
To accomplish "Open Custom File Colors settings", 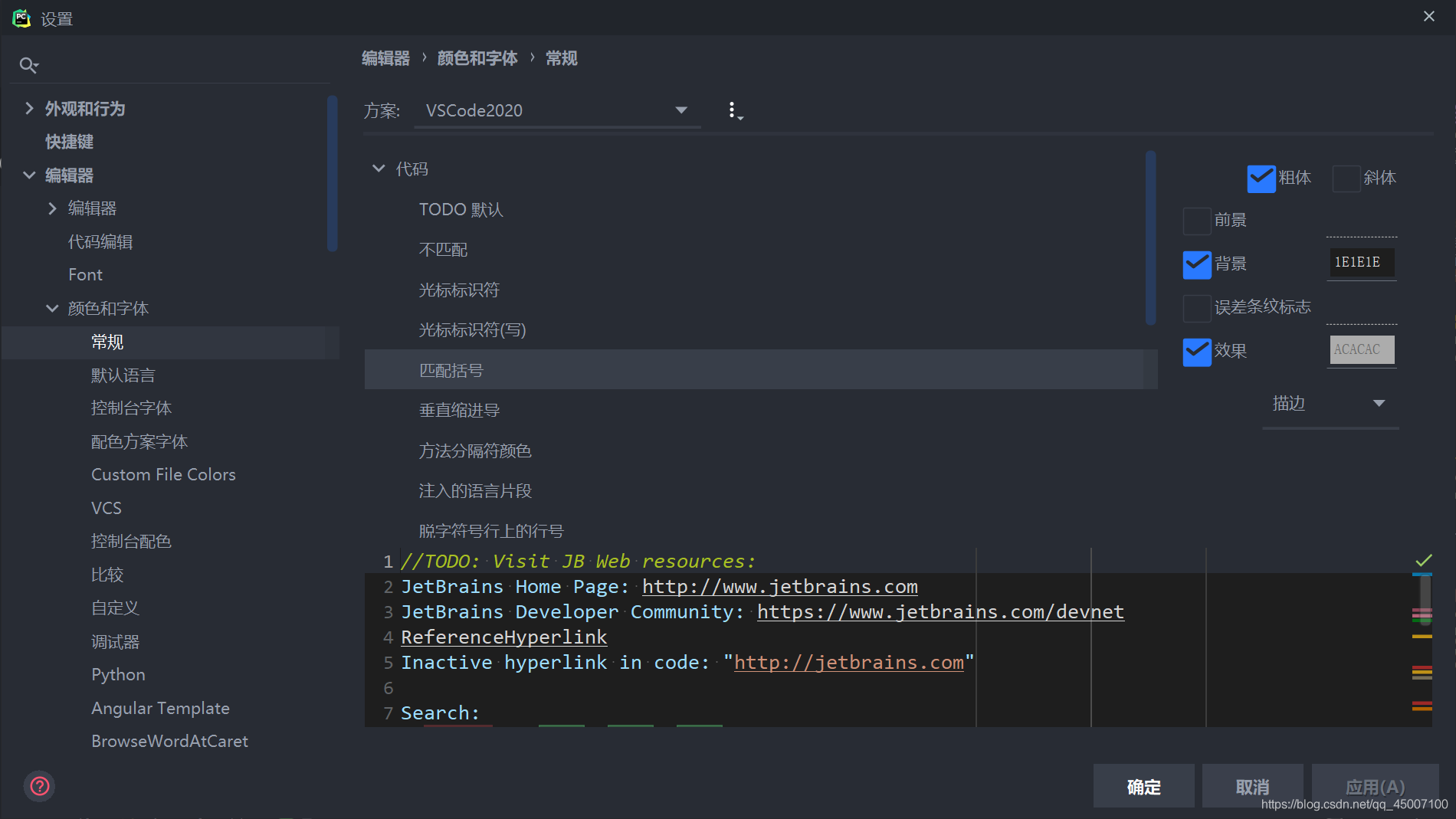I will (x=163, y=475).
